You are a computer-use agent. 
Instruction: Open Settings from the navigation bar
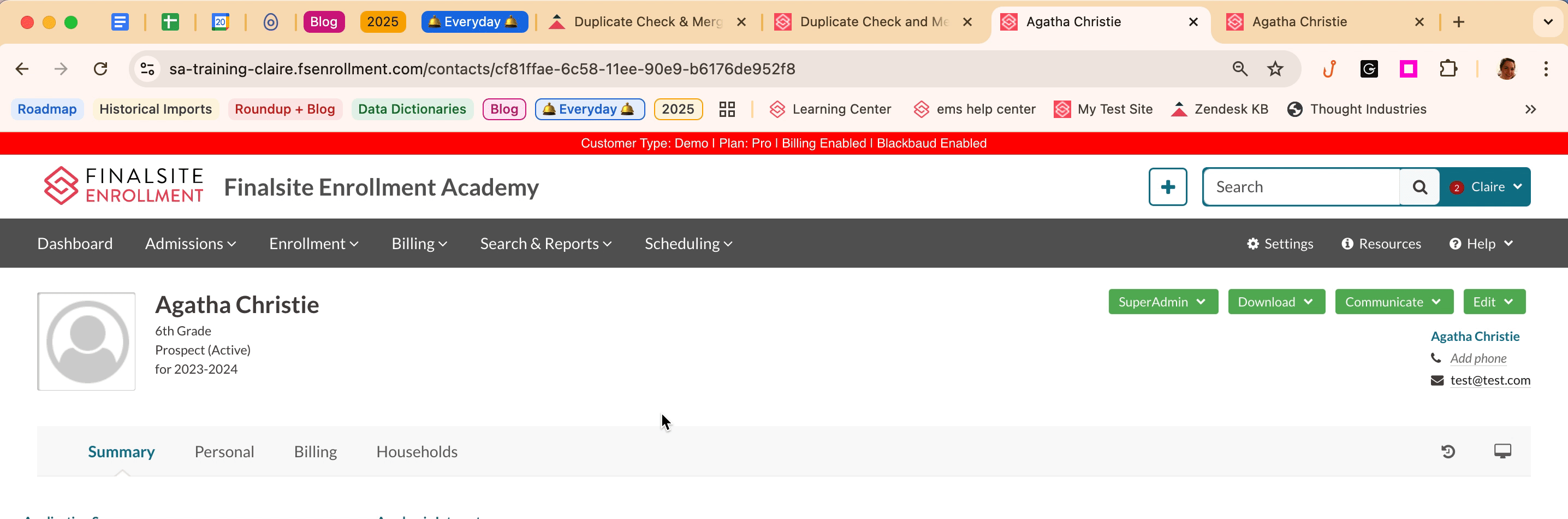pyautogui.click(x=1280, y=244)
